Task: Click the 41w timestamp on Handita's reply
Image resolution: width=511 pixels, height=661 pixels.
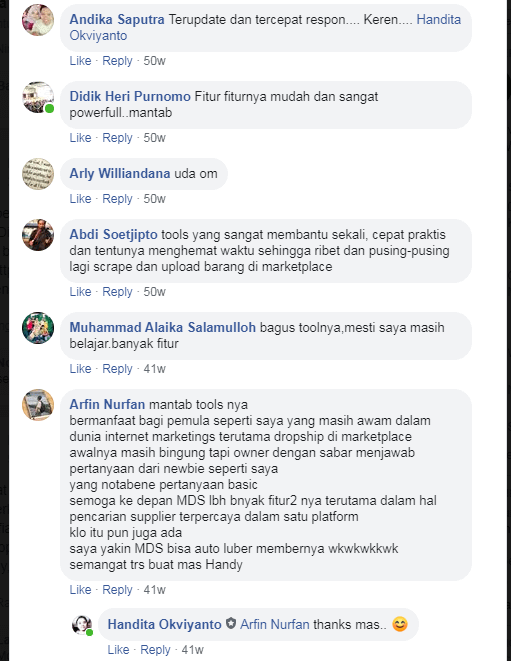Action: 192,650
